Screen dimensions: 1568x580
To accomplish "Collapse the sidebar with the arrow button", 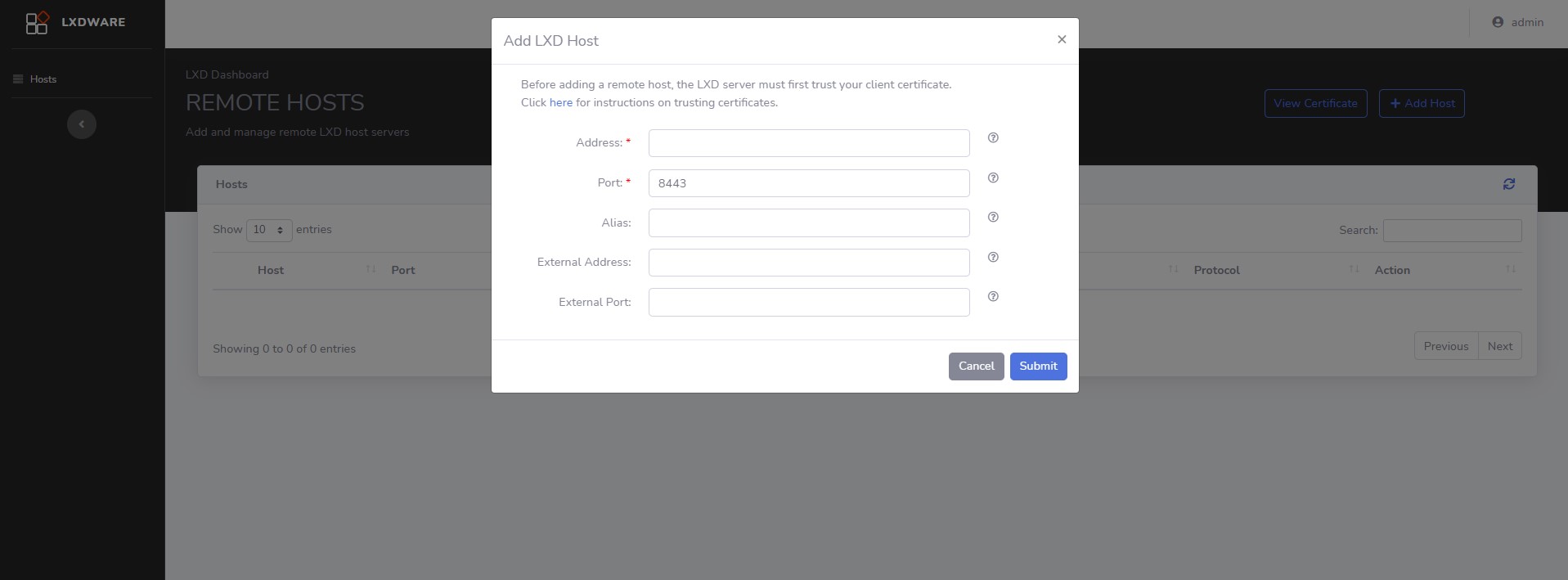I will [82, 124].
